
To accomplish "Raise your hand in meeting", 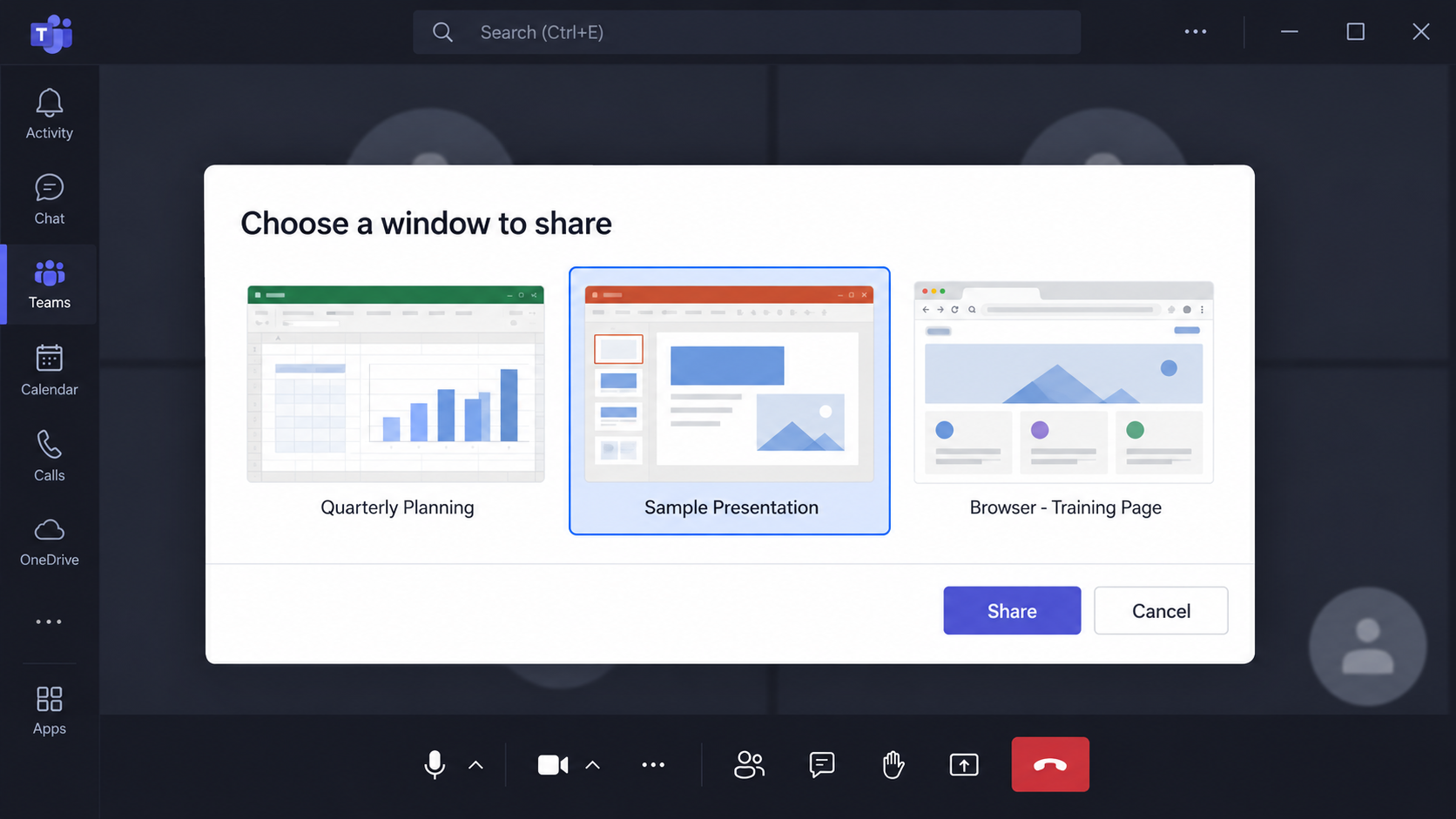I will click(893, 764).
